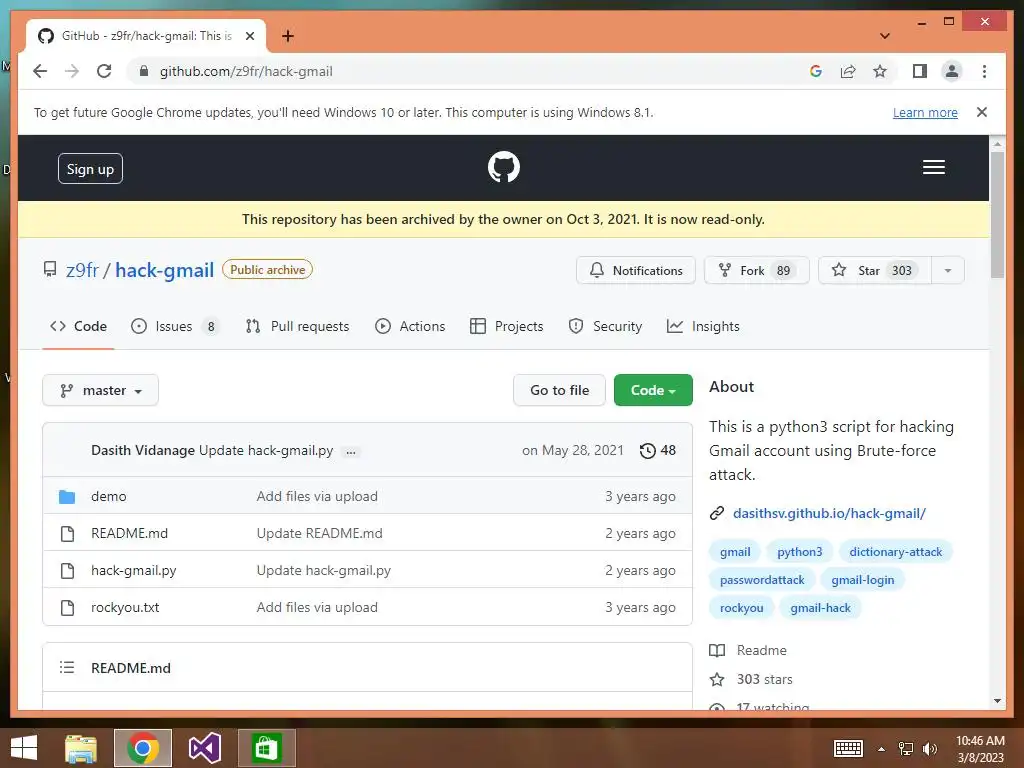Click the taskbar clock showing 10:46 AM
This screenshot has width=1024, height=768.
(980, 749)
